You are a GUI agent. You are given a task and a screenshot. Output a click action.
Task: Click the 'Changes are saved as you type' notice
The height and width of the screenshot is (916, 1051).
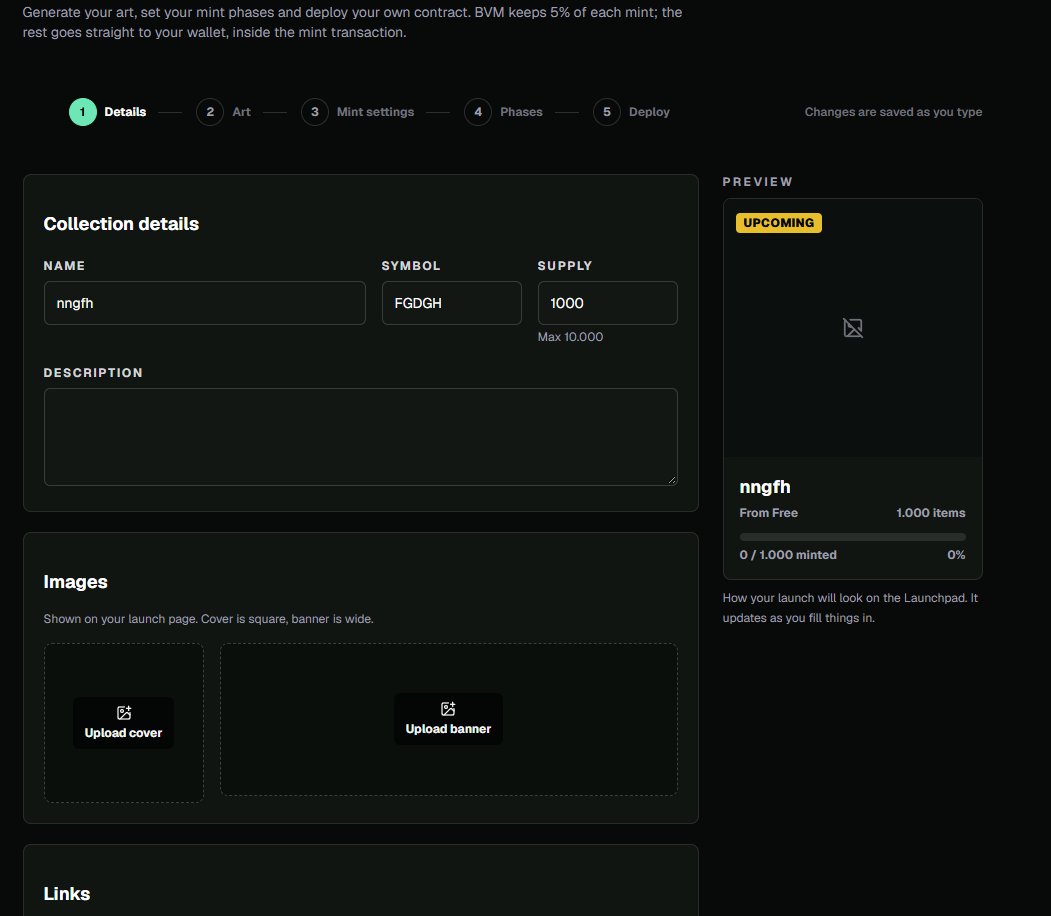click(893, 112)
